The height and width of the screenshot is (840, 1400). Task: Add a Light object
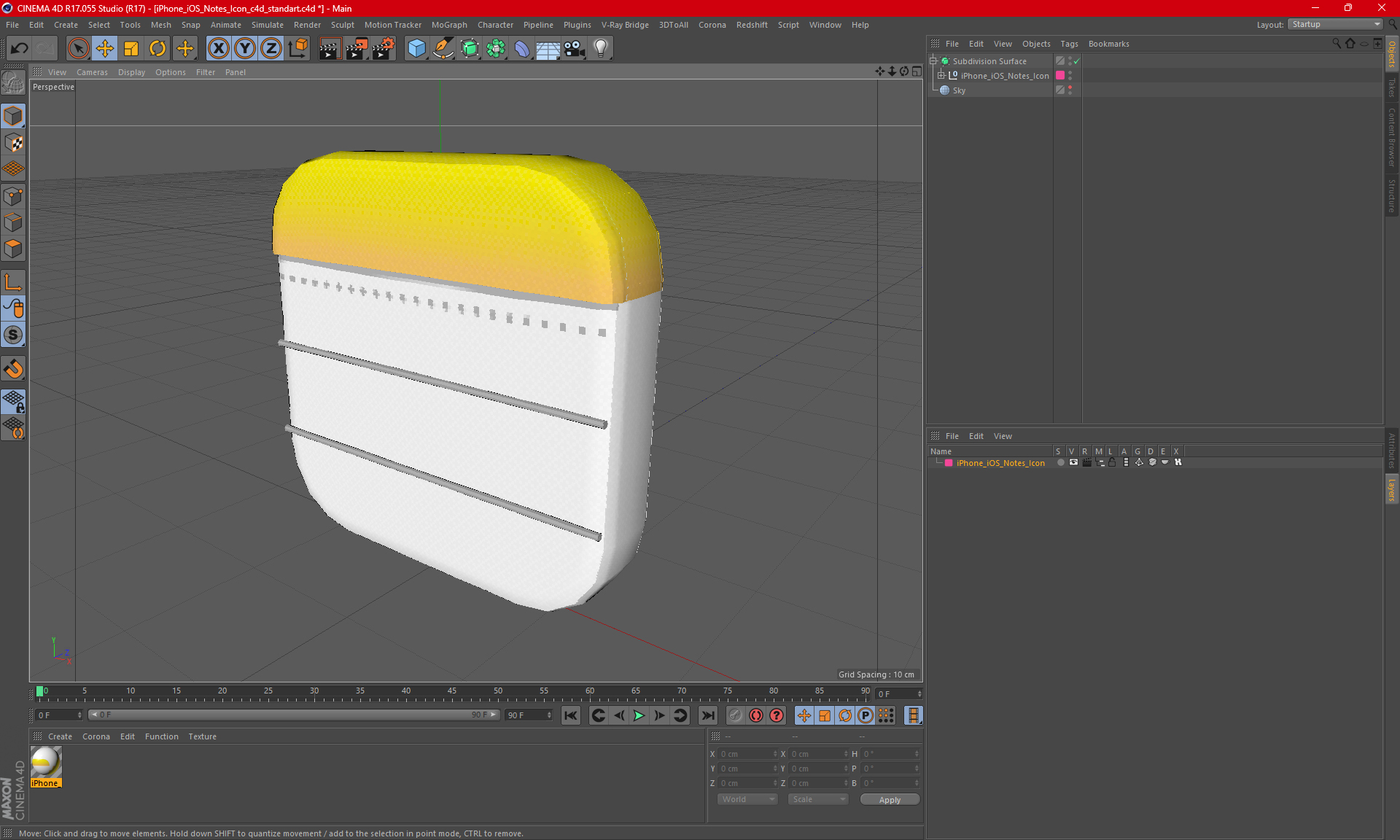click(x=601, y=48)
